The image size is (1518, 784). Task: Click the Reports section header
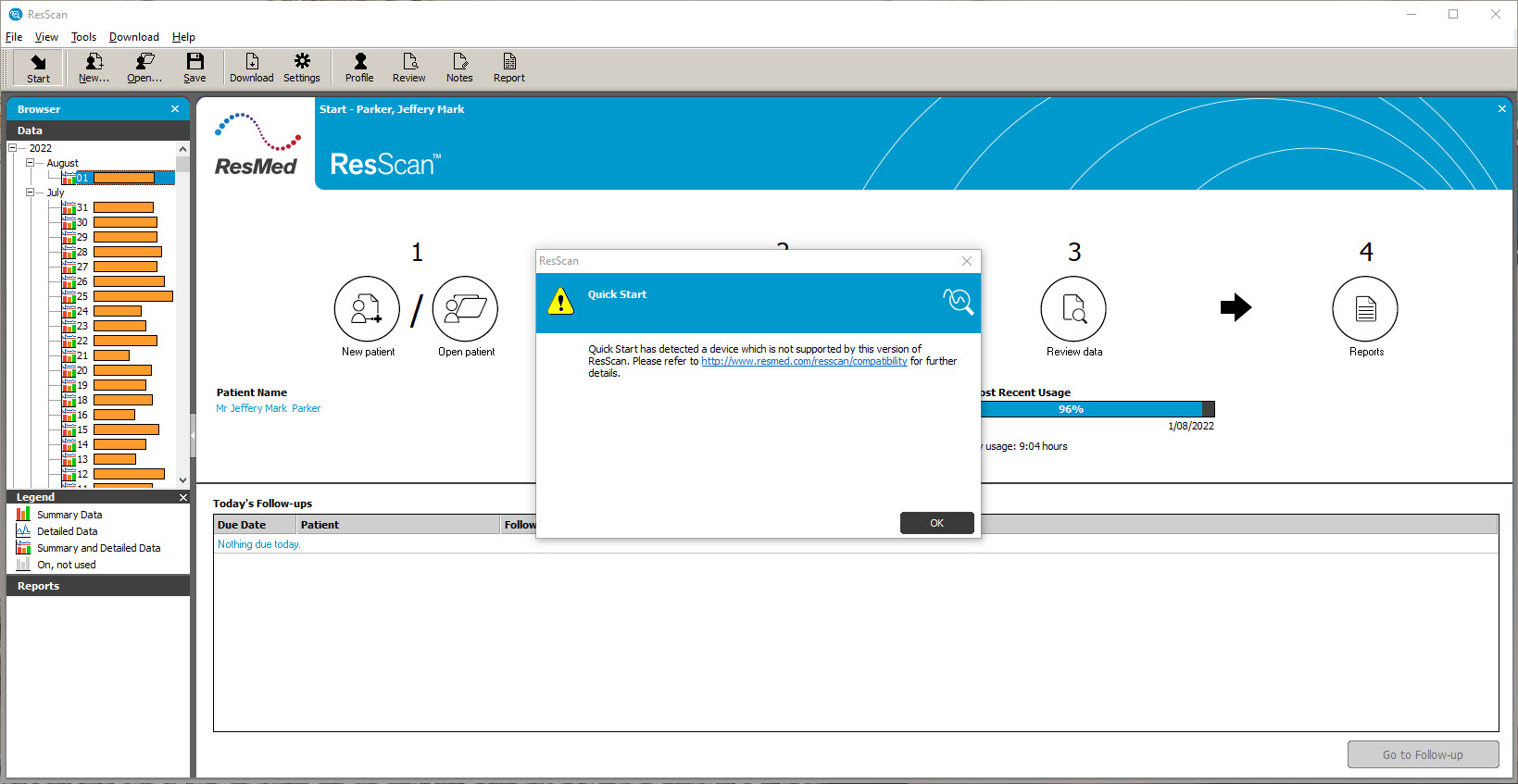[x=98, y=586]
